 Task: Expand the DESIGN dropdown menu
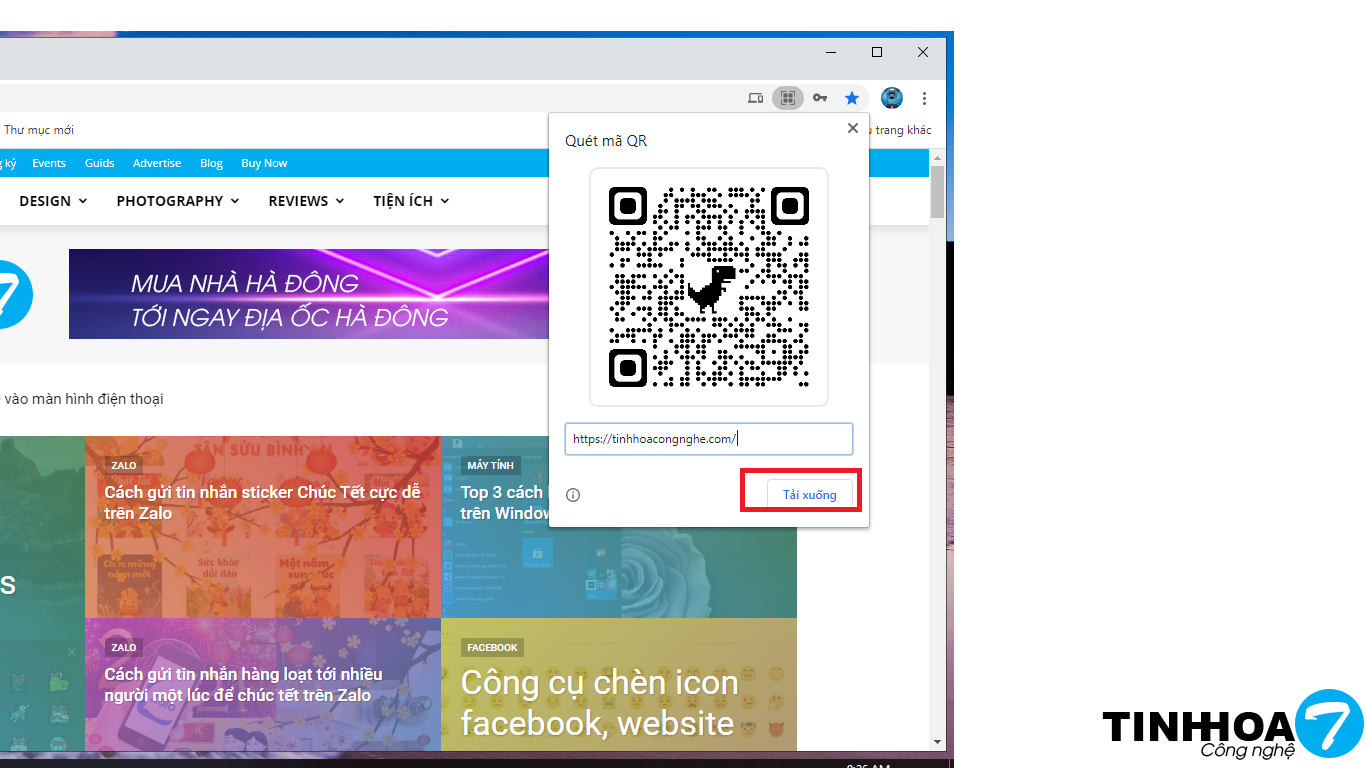coord(53,201)
